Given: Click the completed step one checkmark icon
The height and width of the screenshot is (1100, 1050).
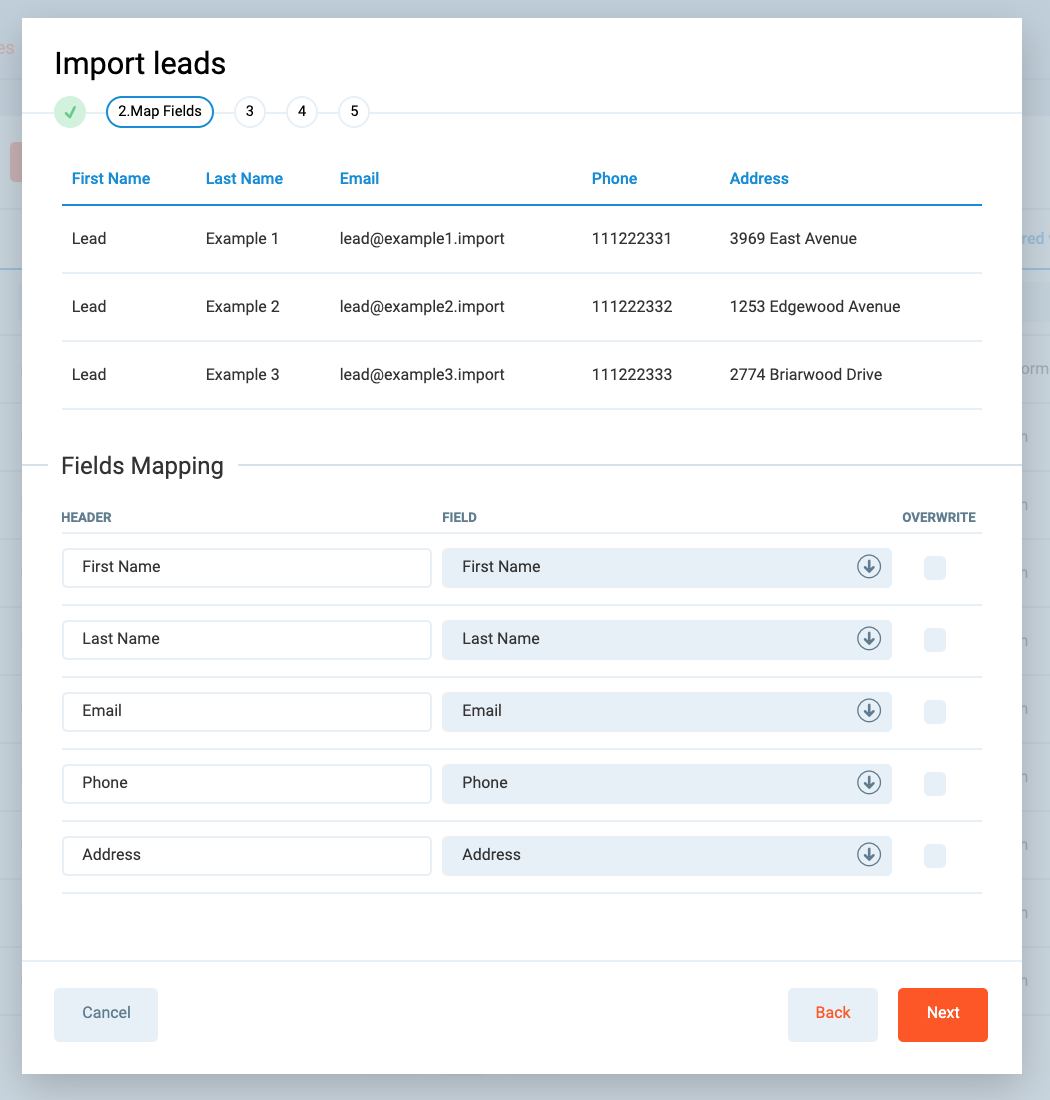Looking at the screenshot, I should coord(70,112).
